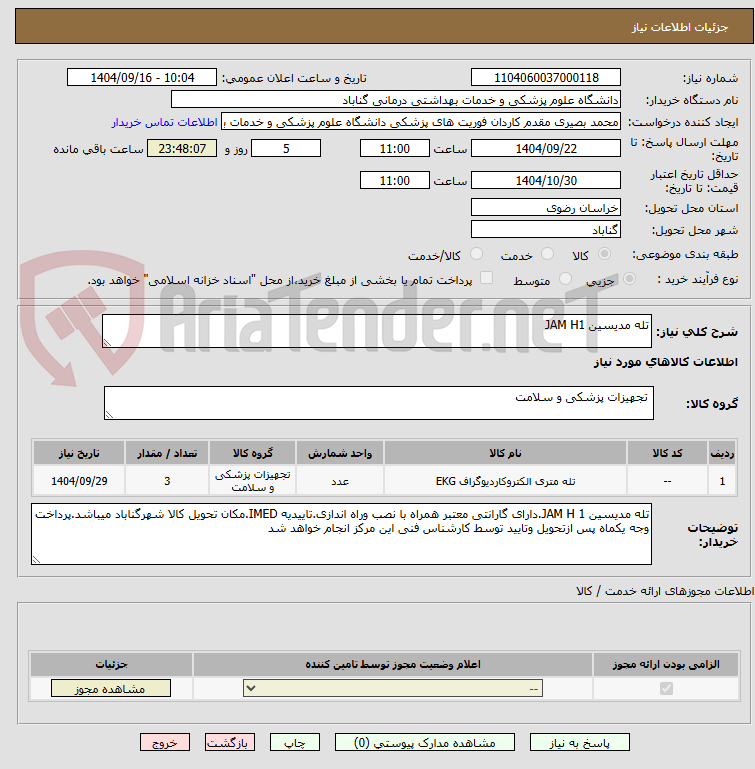Viewport: 755px width, 769px height.
Task: Click product name cell with EKG text
Action: click(505, 481)
